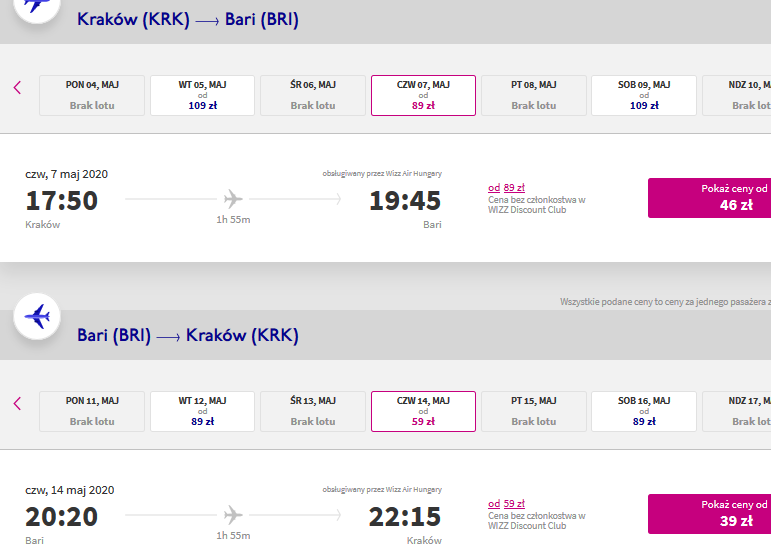Click the NDZ 17 MAJ return date tab
Screen dimensions: 771x549
point(737,411)
